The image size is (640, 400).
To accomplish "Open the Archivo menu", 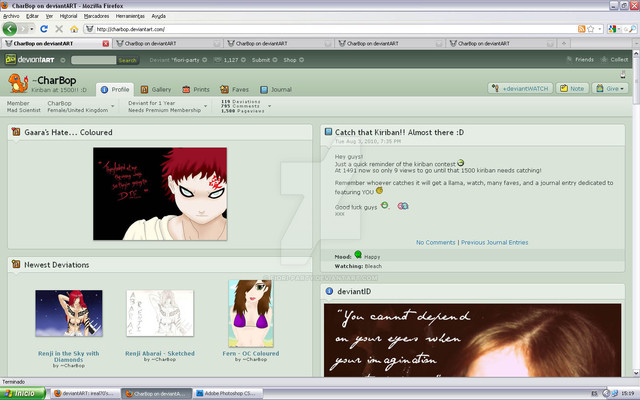I will click(11, 16).
